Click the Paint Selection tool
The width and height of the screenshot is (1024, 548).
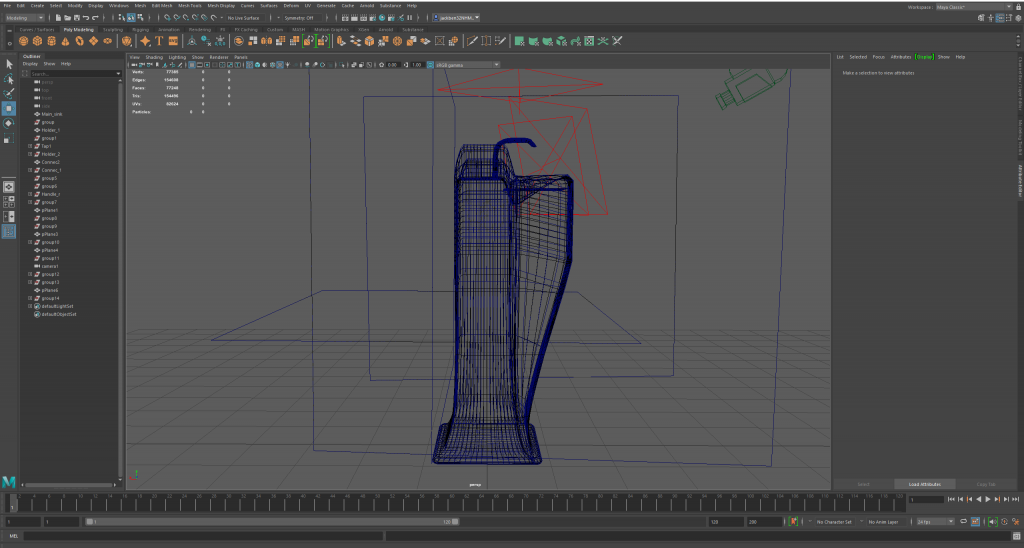[x=9, y=93]
